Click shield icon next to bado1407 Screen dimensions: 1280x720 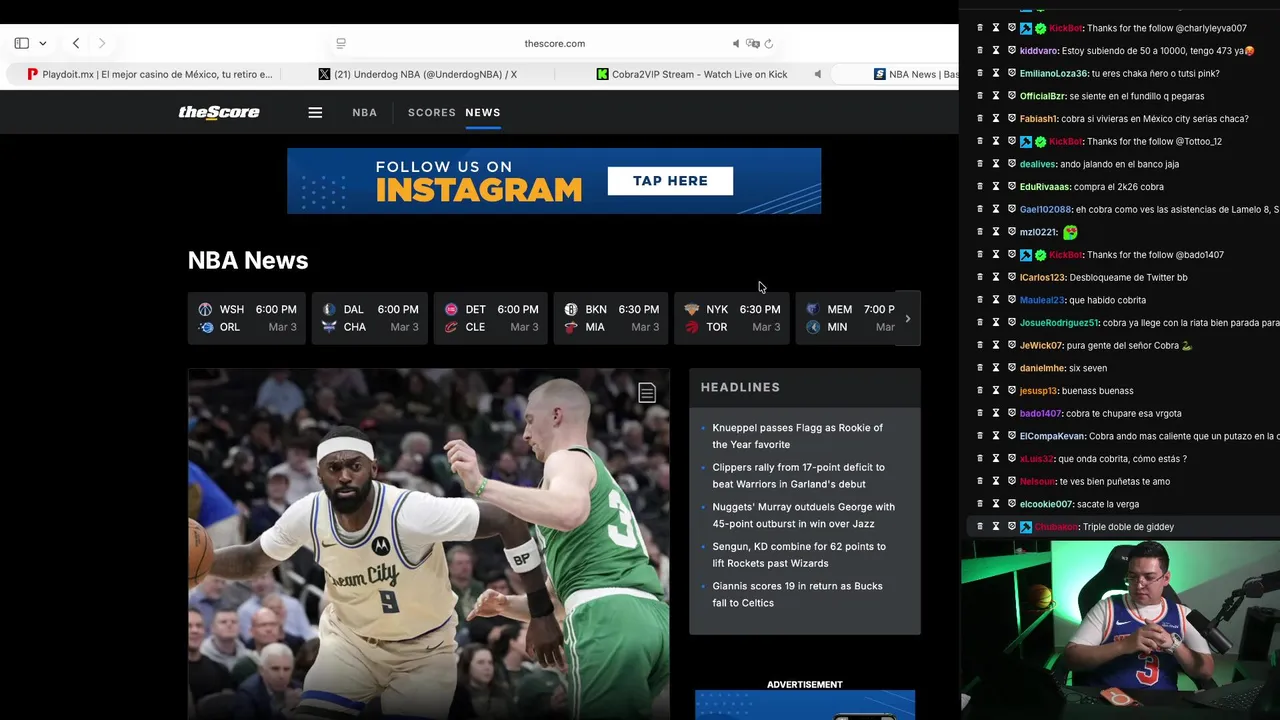click(x=1012, y=413)
